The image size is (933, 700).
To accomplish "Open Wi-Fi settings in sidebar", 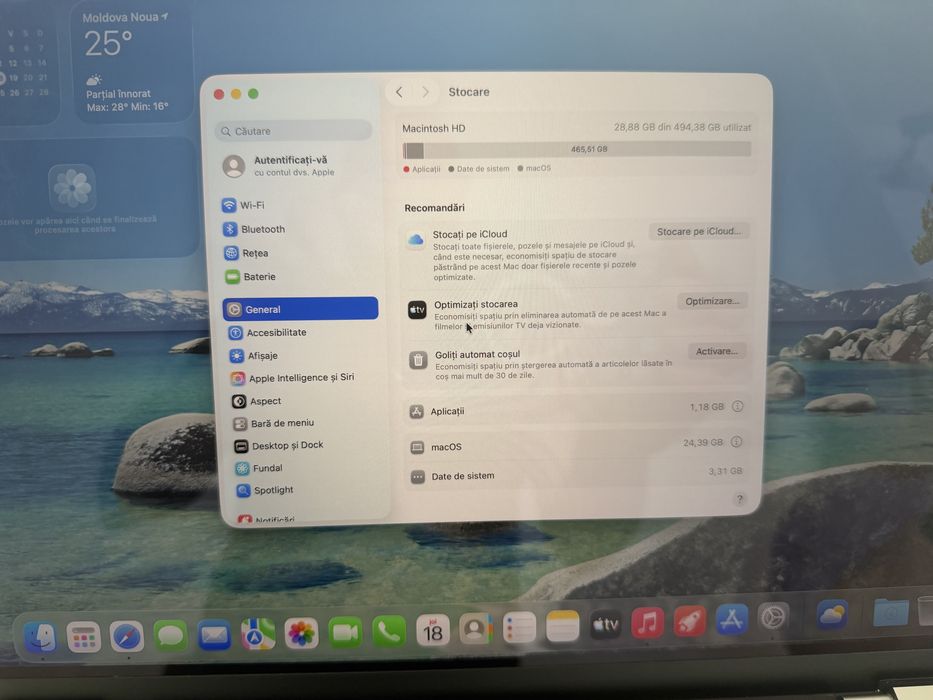I will click(x=243, y=205).
